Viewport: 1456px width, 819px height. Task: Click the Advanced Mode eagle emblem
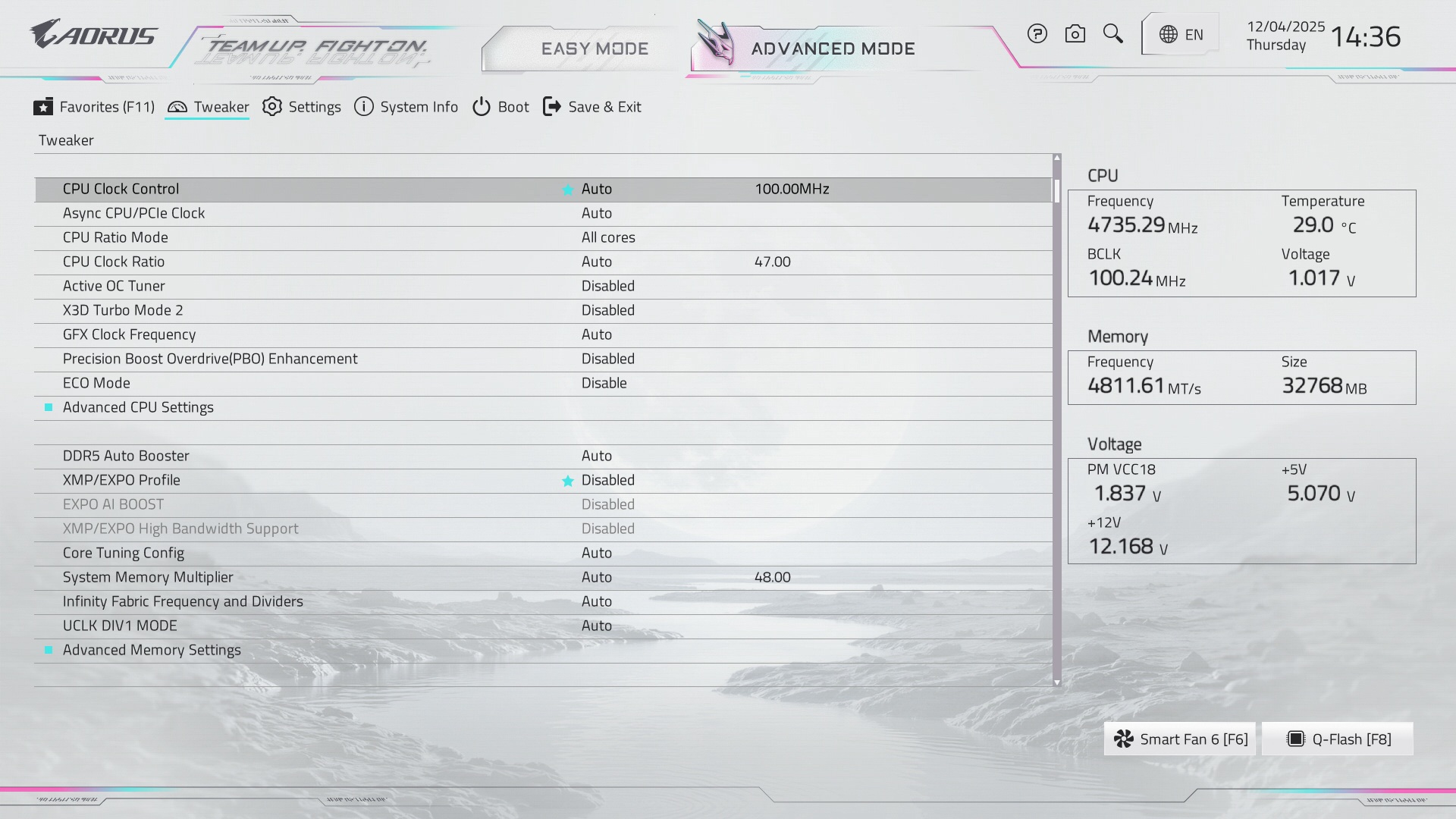(x=717, y=42)
